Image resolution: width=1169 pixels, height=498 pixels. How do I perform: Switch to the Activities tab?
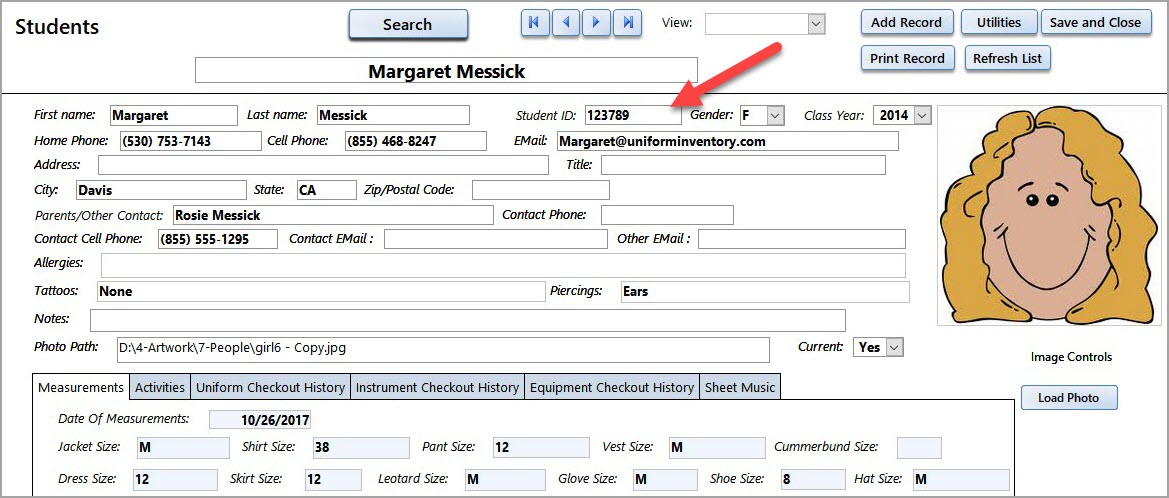160,387
